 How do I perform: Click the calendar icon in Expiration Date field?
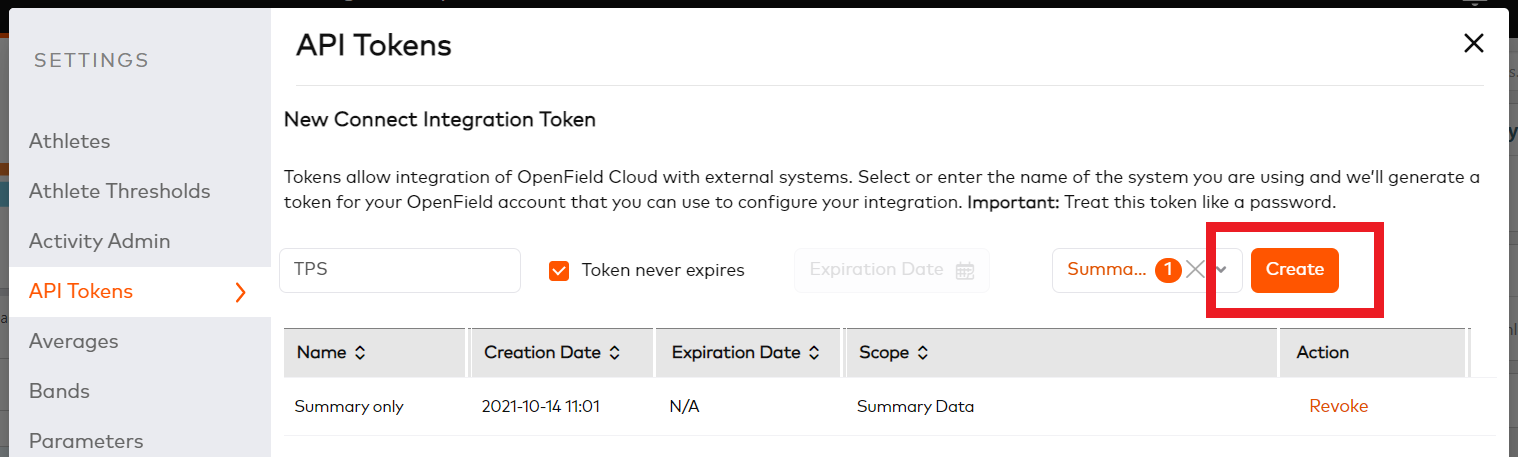(x=965, y=270)
